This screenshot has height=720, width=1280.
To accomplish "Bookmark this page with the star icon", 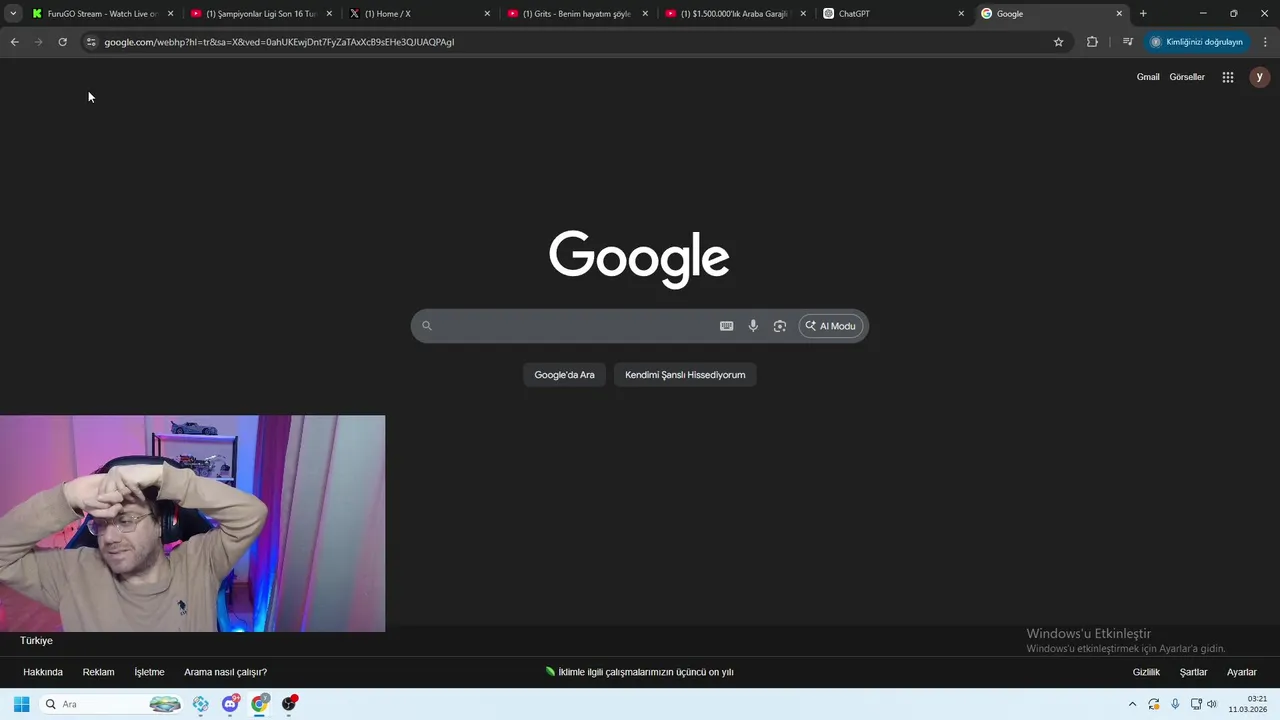I will [1058, 42].
